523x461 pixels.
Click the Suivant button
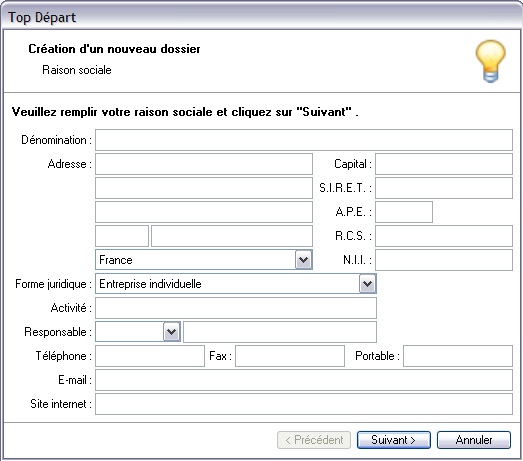394,440
